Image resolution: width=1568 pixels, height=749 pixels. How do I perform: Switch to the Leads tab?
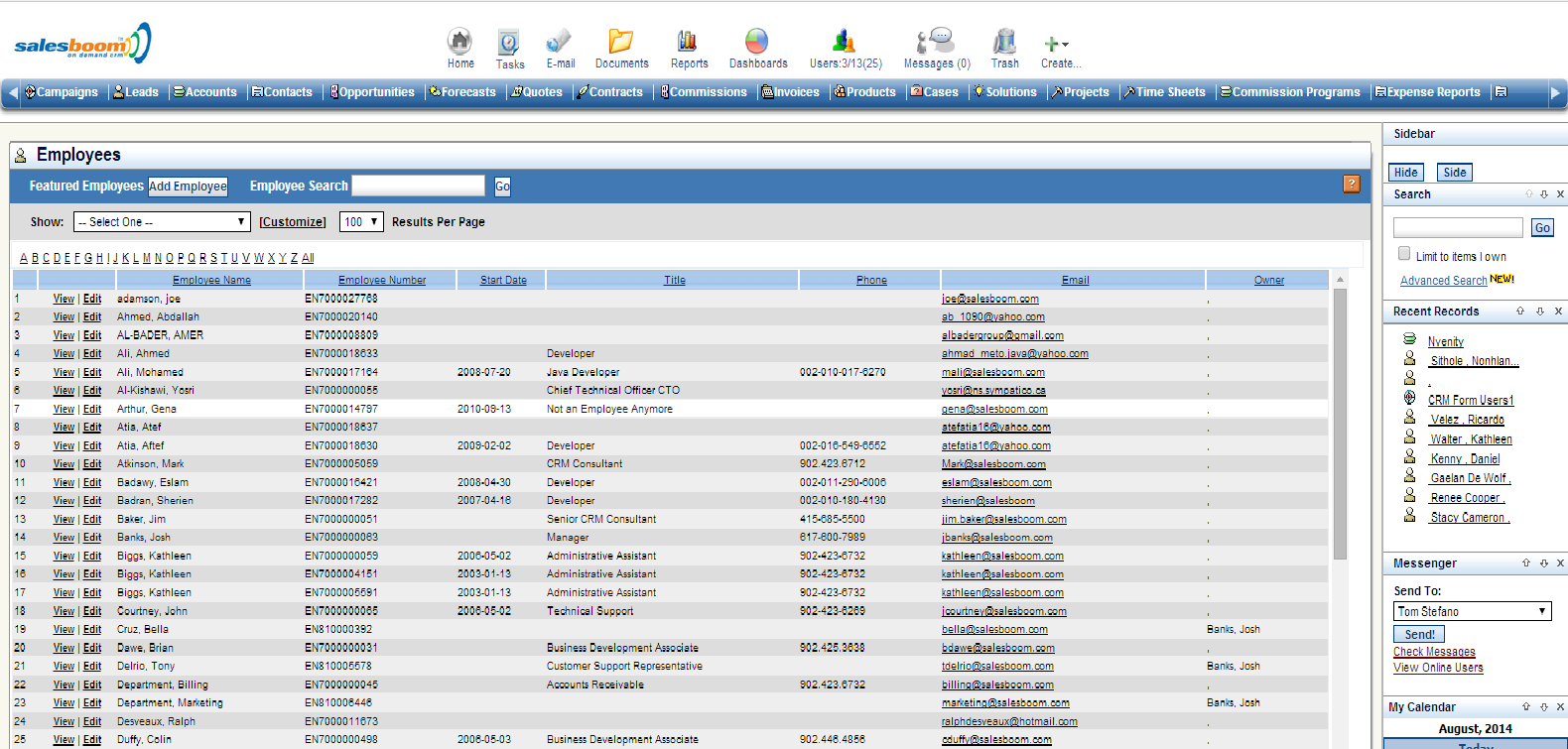[x=136, y=92]
